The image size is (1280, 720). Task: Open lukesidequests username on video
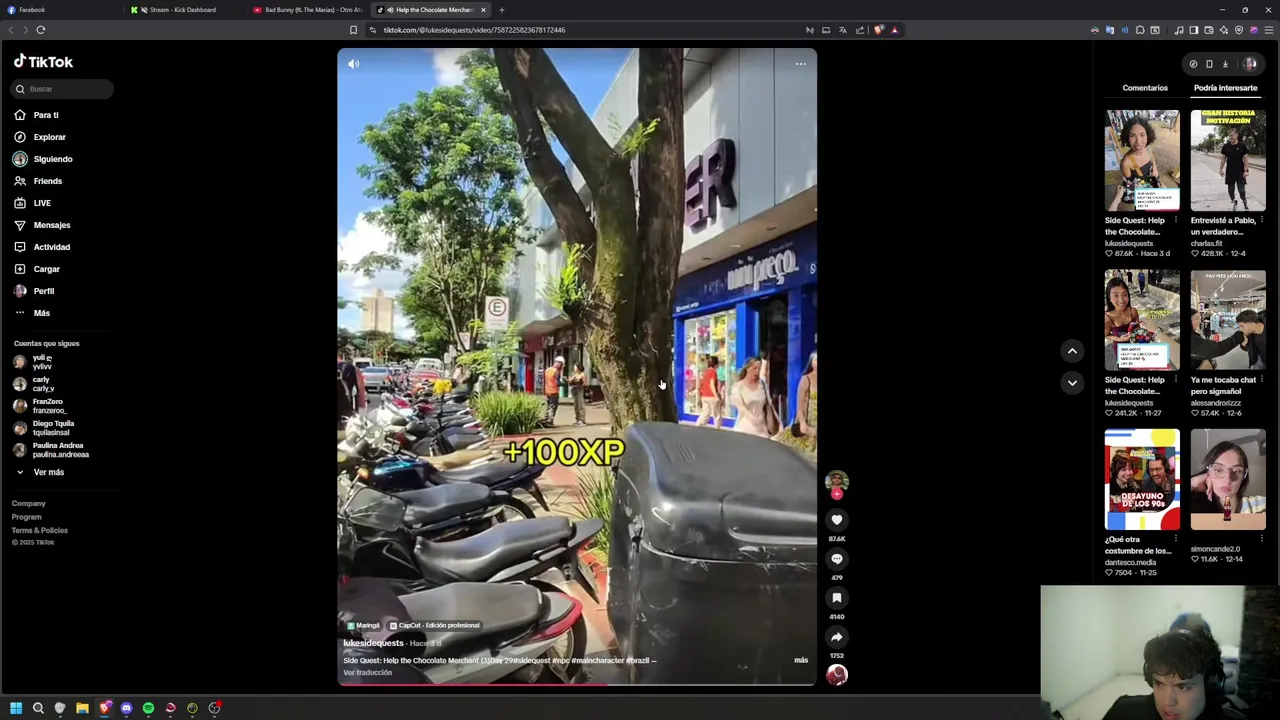(x=373, y=643)
